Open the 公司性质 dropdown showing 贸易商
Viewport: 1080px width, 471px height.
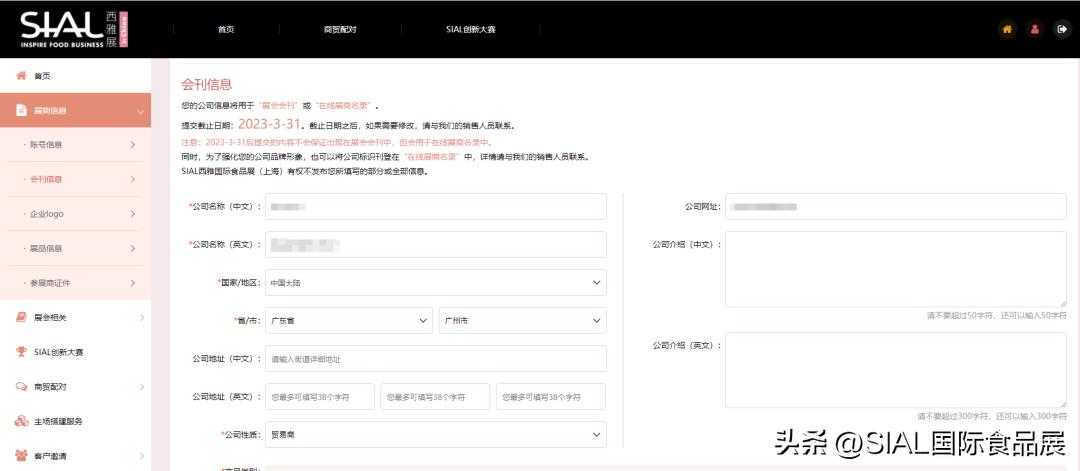[436, 435]
